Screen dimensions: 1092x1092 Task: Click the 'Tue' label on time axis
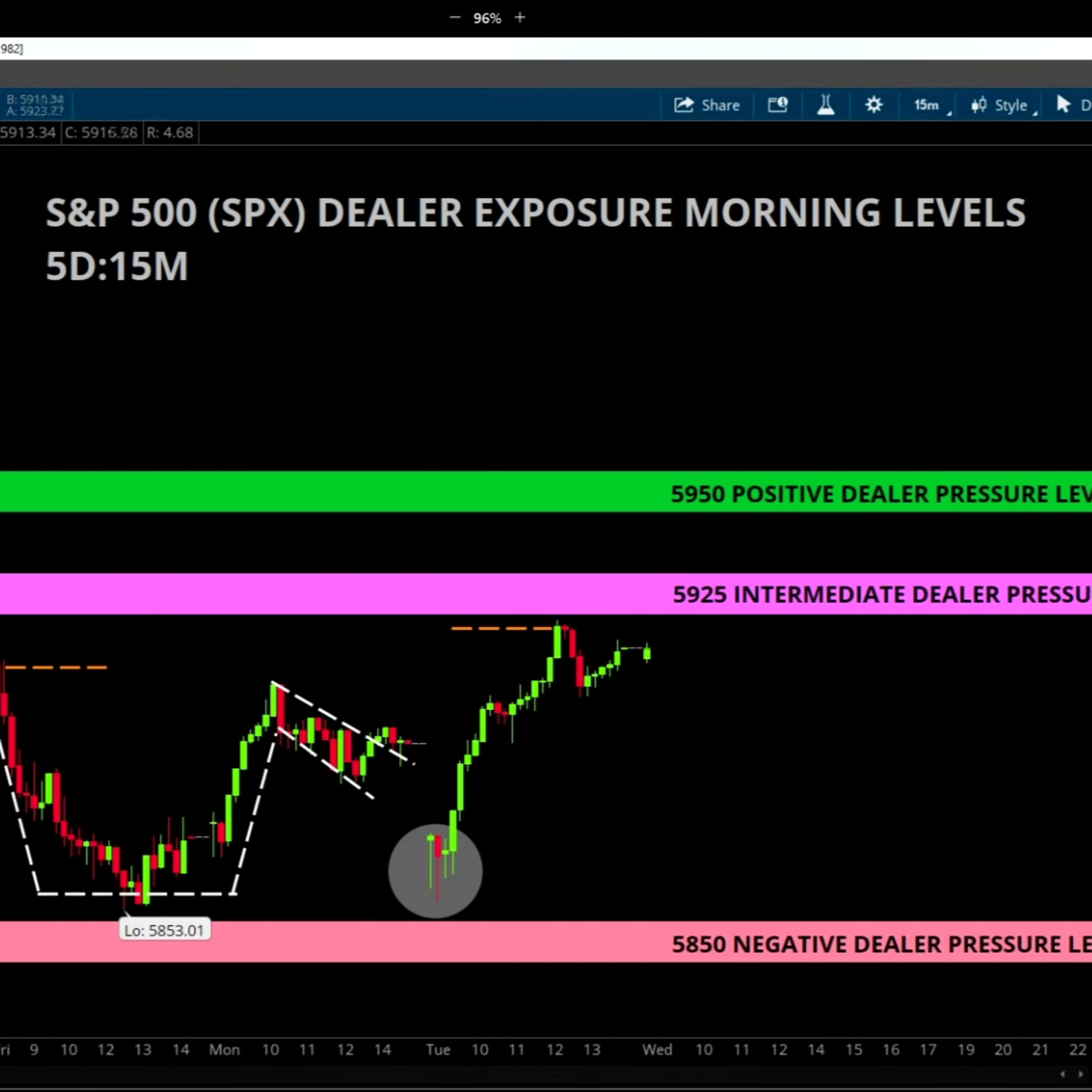[x=438, y=1050]
